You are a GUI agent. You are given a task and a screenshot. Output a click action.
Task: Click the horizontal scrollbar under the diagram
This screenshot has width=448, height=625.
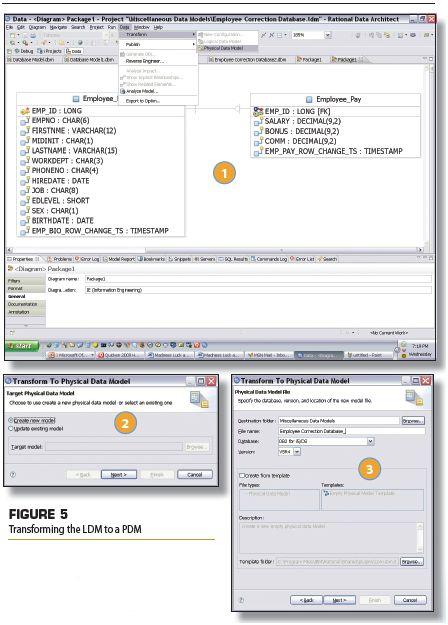[215, 250]
